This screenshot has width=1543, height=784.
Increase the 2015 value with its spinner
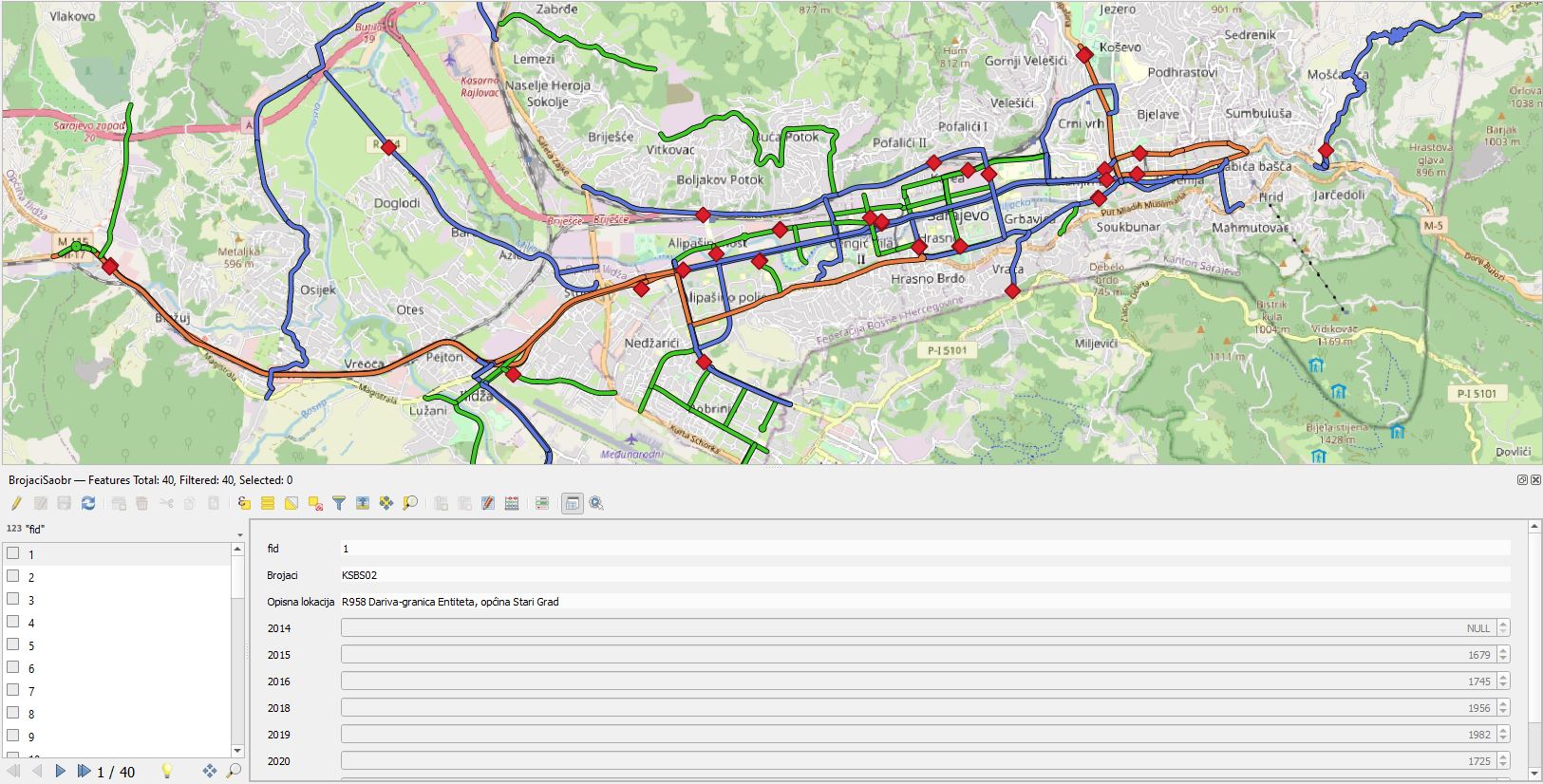1502,651
